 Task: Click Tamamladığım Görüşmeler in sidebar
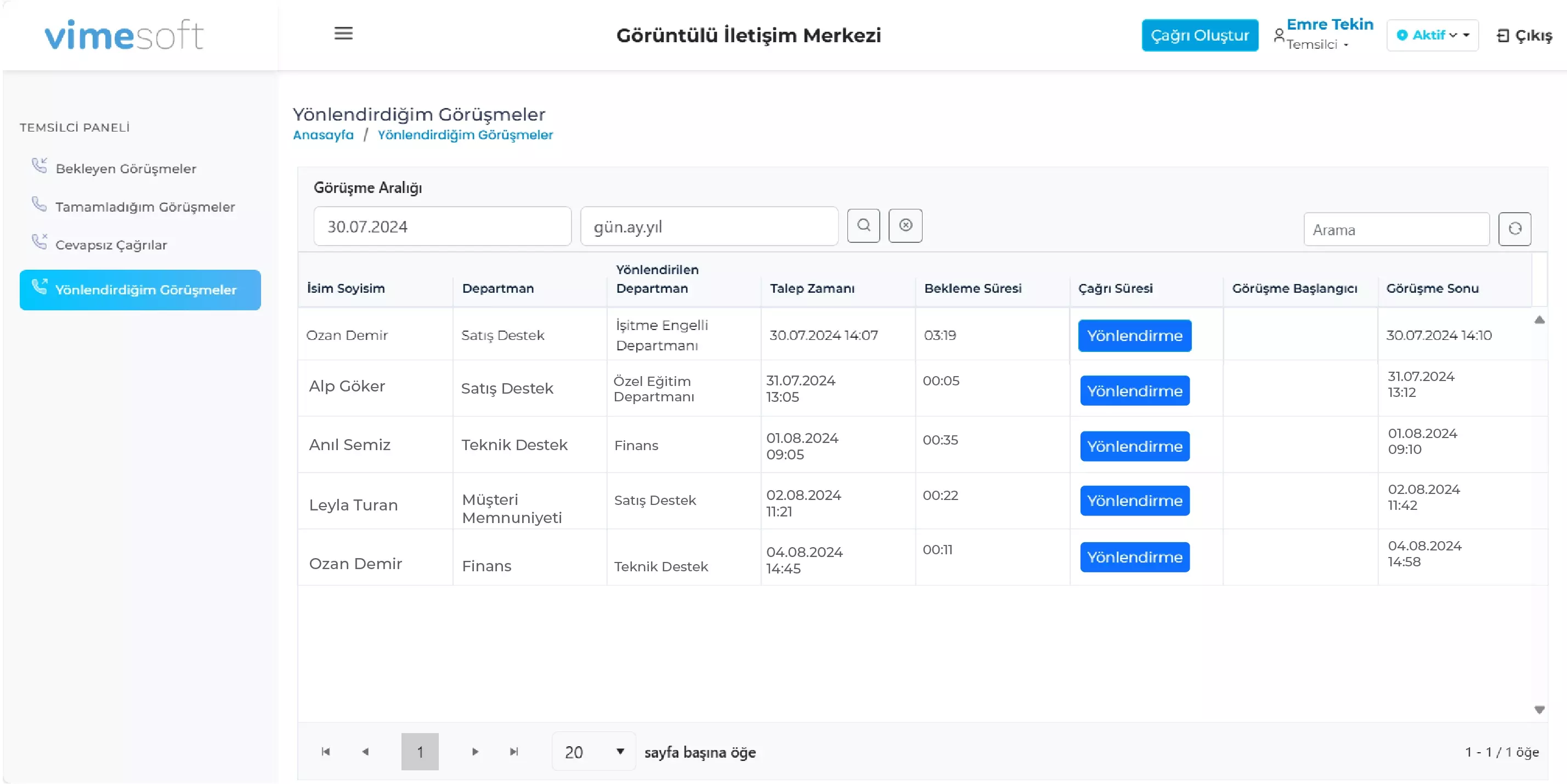coord(145,206)
